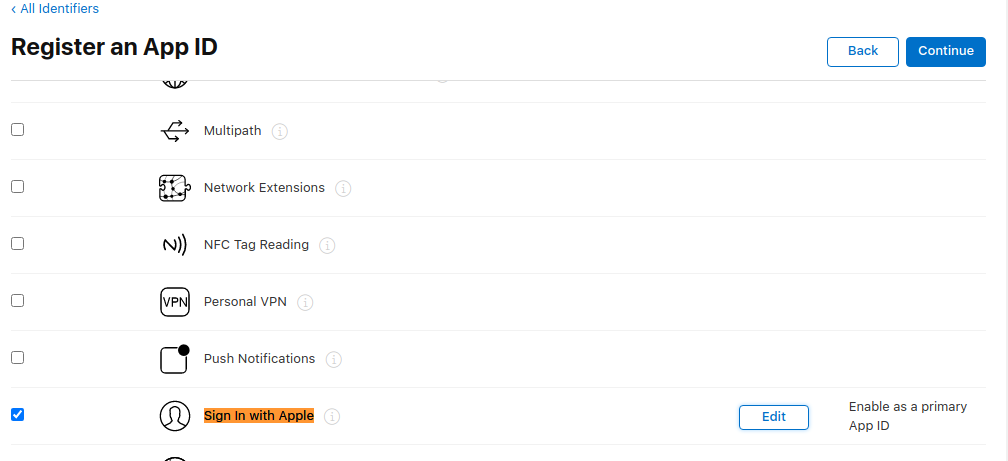The image size is (1008, 461).
Task: Open info icon next to Network Extensions
Action: click(x=343, y=188)
